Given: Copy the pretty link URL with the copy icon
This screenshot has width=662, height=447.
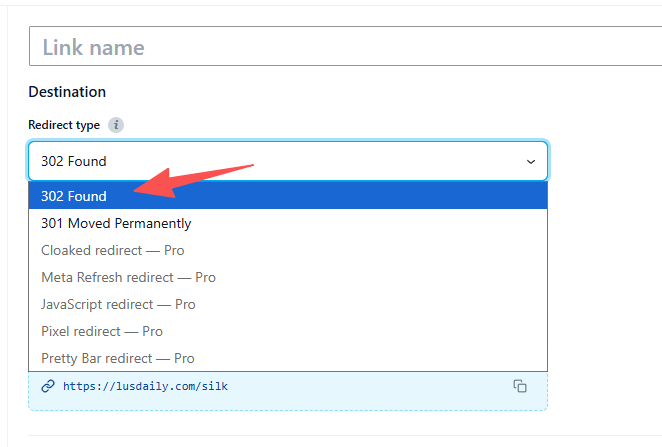Looking at the screenshot, I should pyautogui.click(x=520, y=386).
